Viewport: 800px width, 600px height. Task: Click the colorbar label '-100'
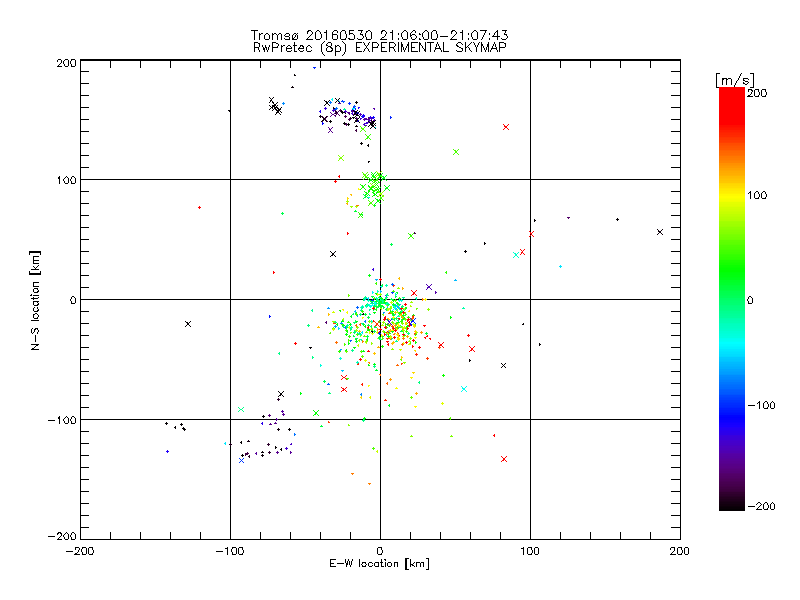761,406
